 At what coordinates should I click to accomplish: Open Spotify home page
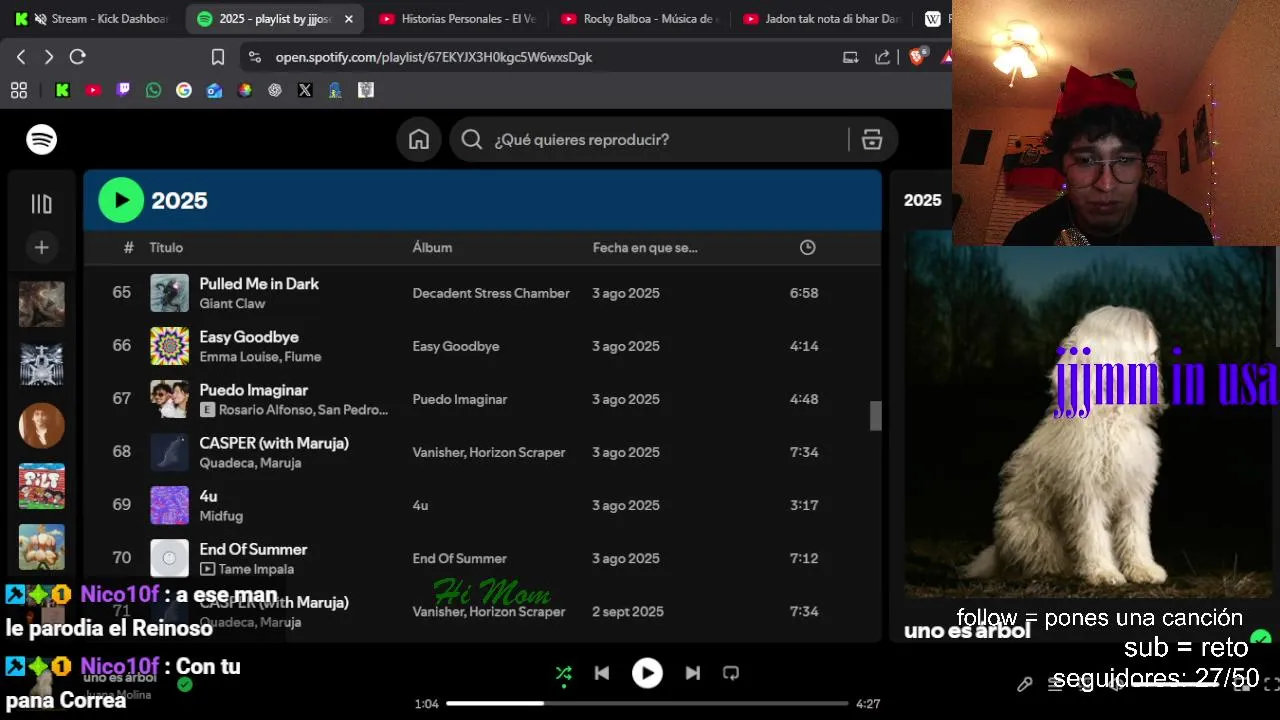point(419,140)
